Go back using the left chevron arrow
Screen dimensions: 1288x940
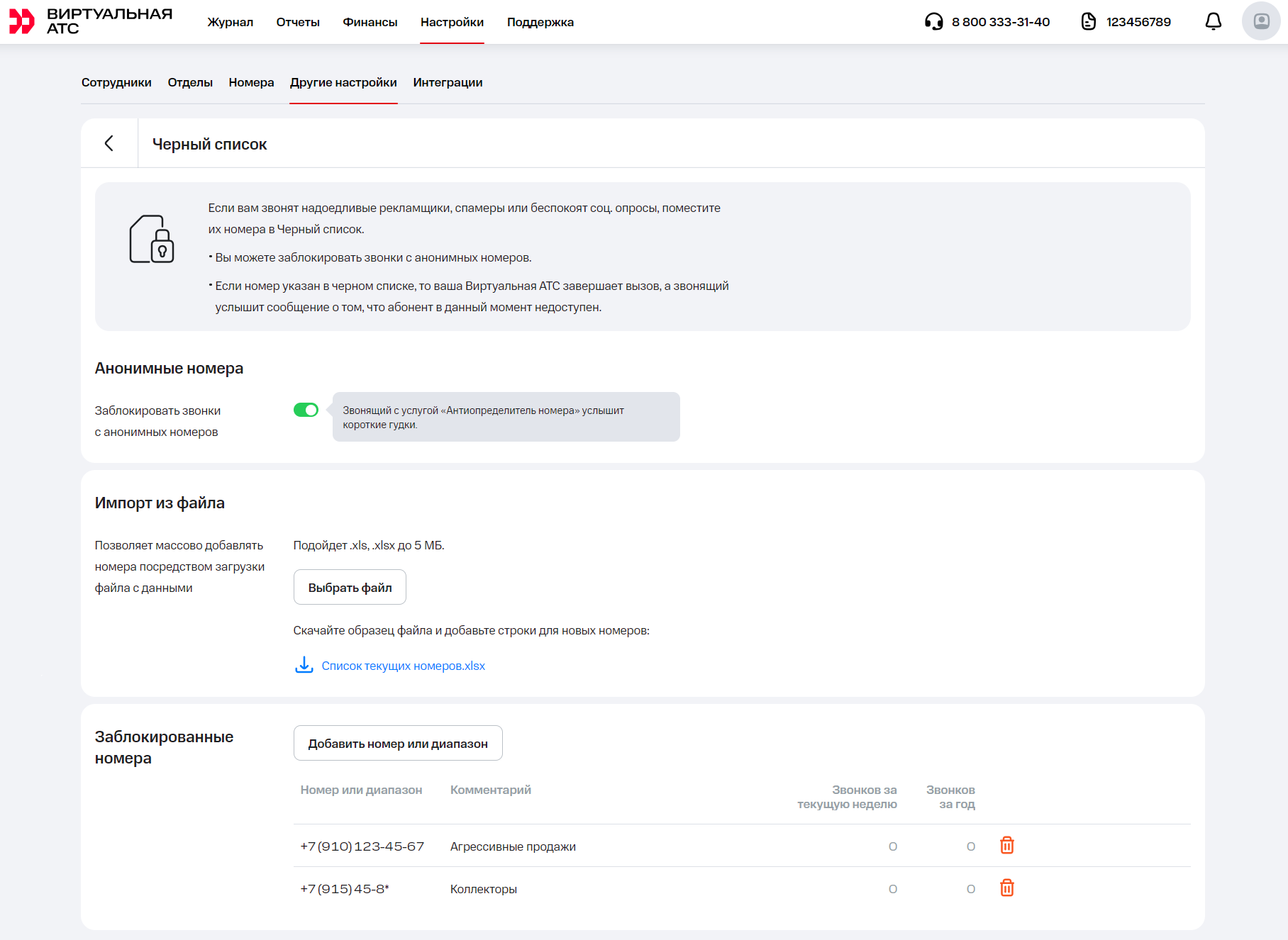pos(109,144)
